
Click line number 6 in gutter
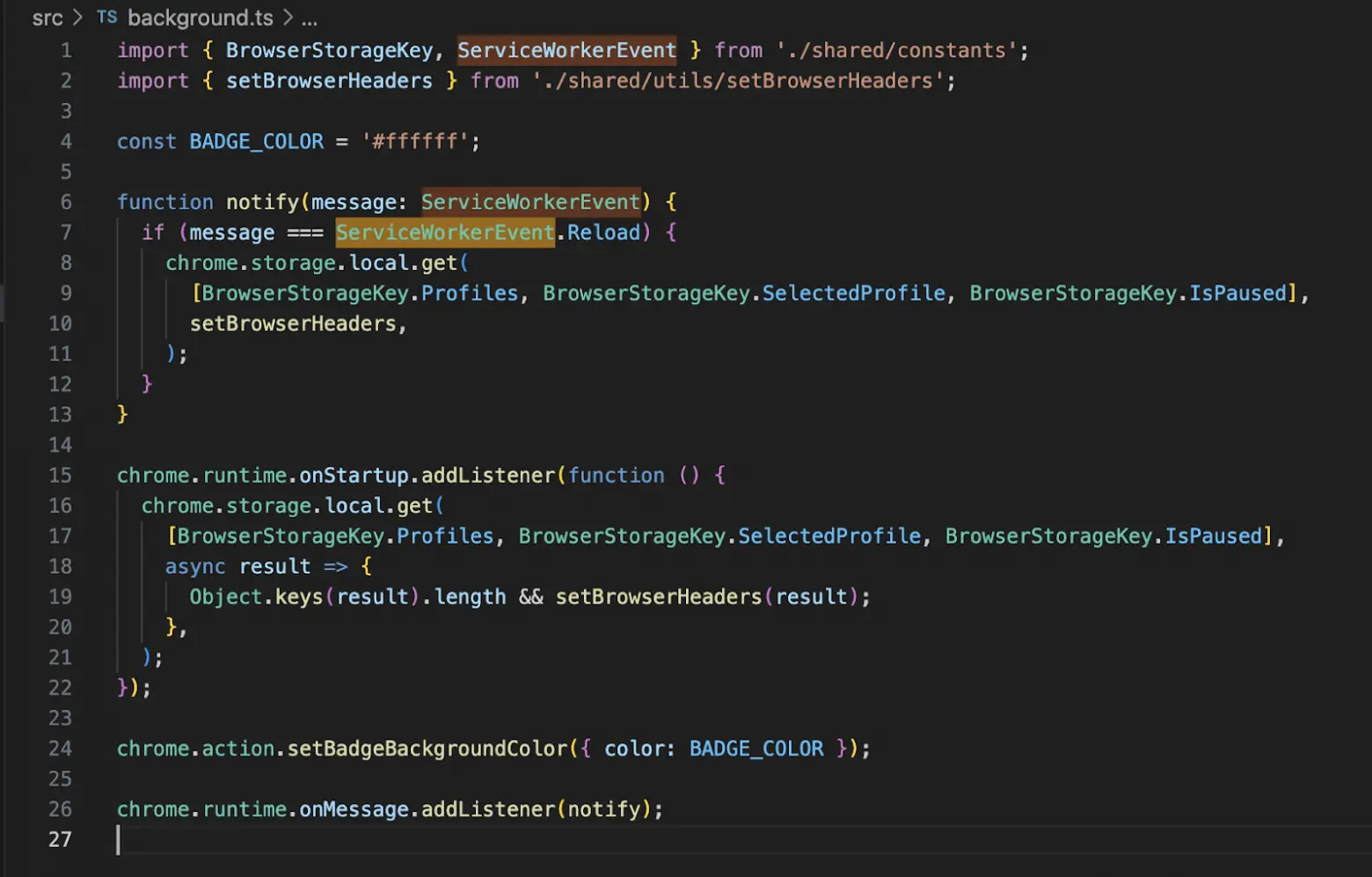pos(66,202)
